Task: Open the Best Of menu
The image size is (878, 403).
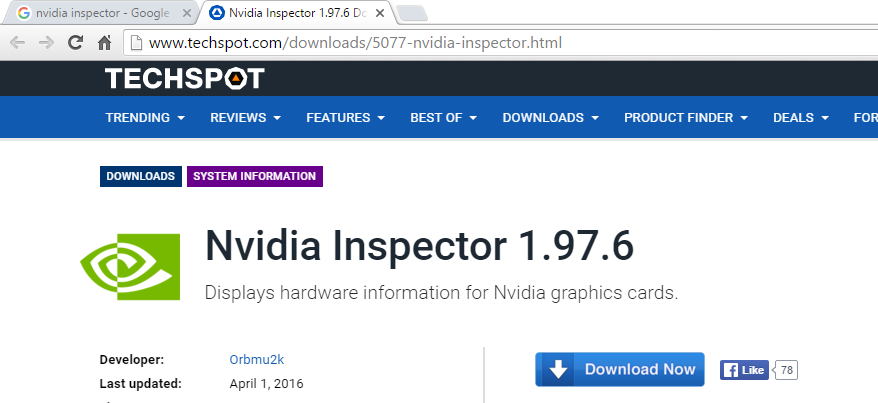Action: [443, 117]
